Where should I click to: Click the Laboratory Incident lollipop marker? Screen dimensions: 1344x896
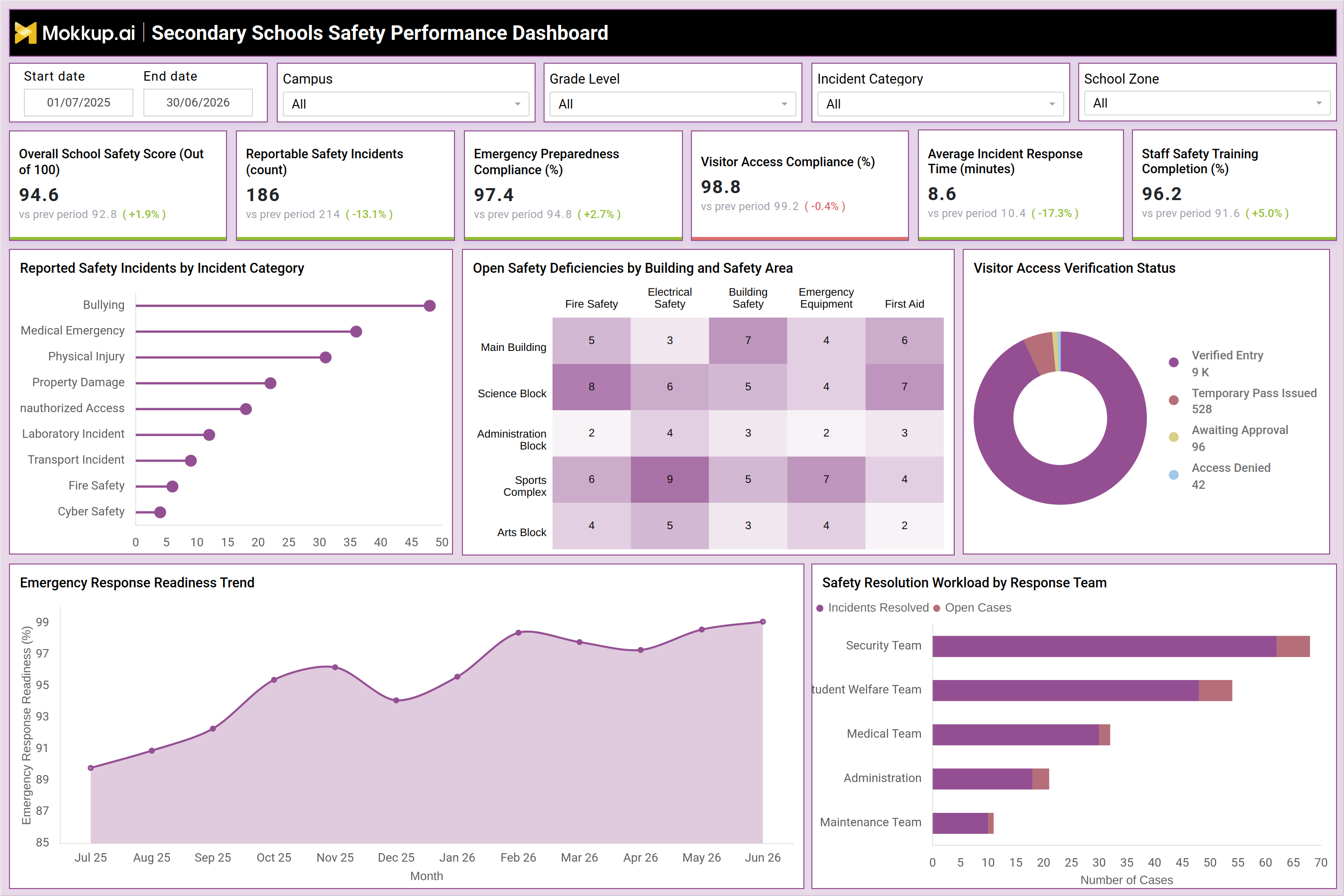tap(209, 435)
